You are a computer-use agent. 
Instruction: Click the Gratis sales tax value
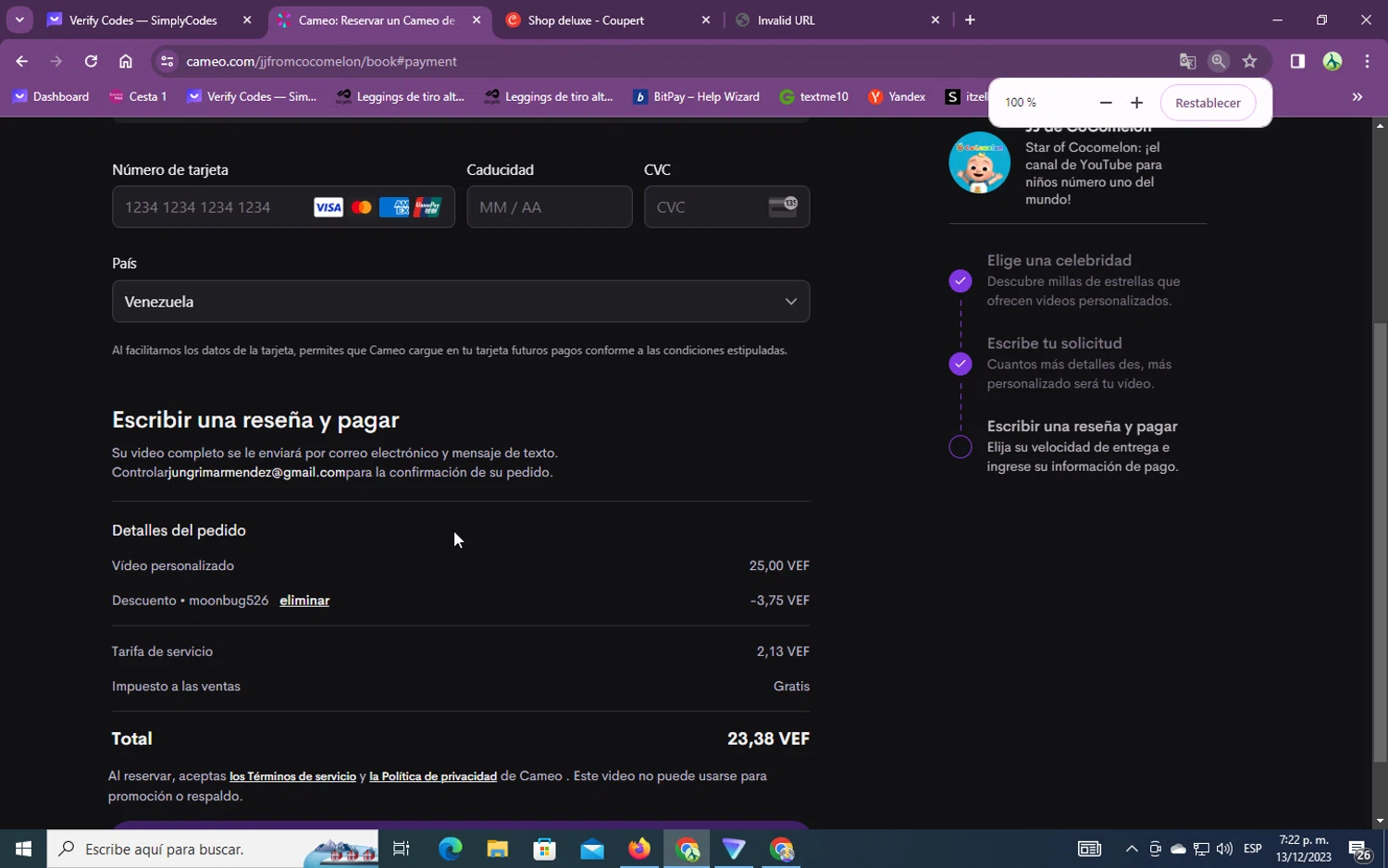(x=791, y=687)
